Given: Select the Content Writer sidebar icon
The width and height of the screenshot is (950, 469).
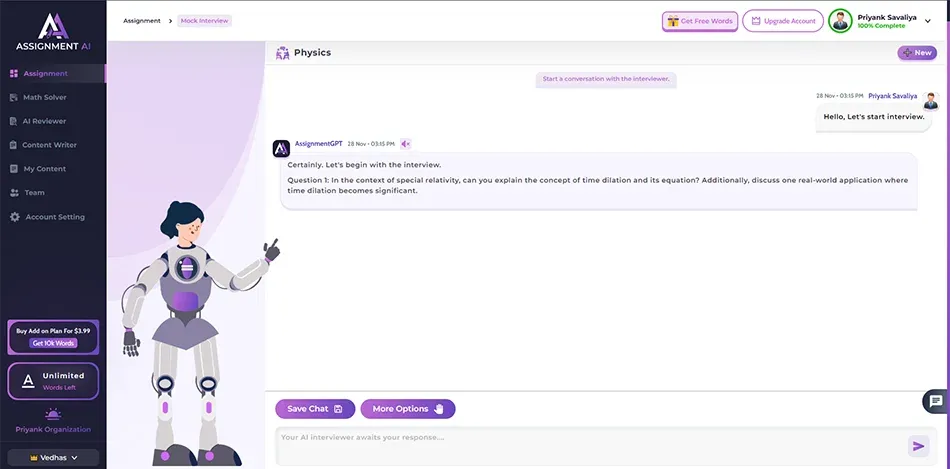Looking at the screenshot, I should 15,145.
